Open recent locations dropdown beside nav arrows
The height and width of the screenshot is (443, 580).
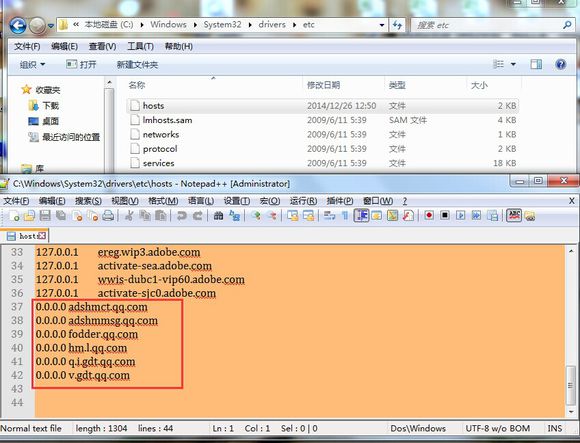[x=51, y=26]
